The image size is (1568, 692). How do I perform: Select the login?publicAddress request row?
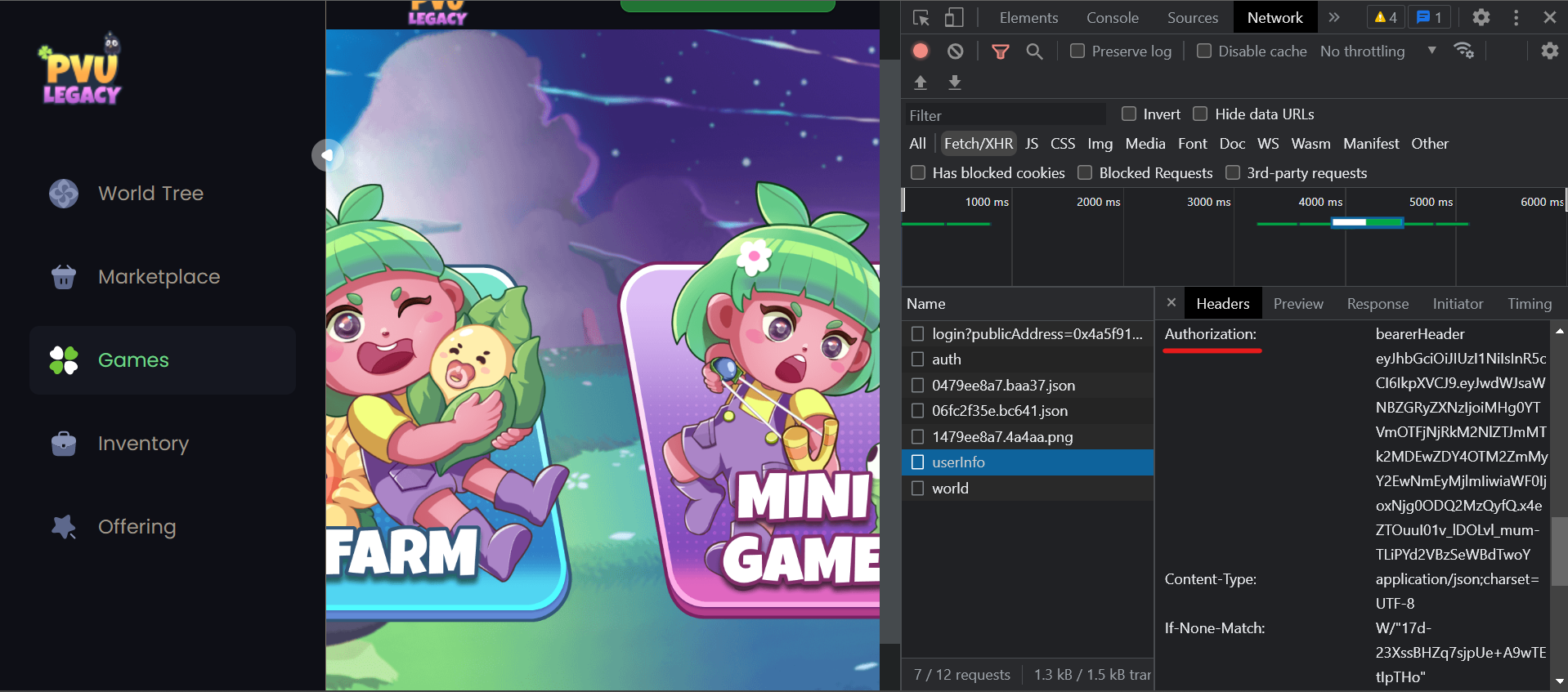tap(1028, 334)
